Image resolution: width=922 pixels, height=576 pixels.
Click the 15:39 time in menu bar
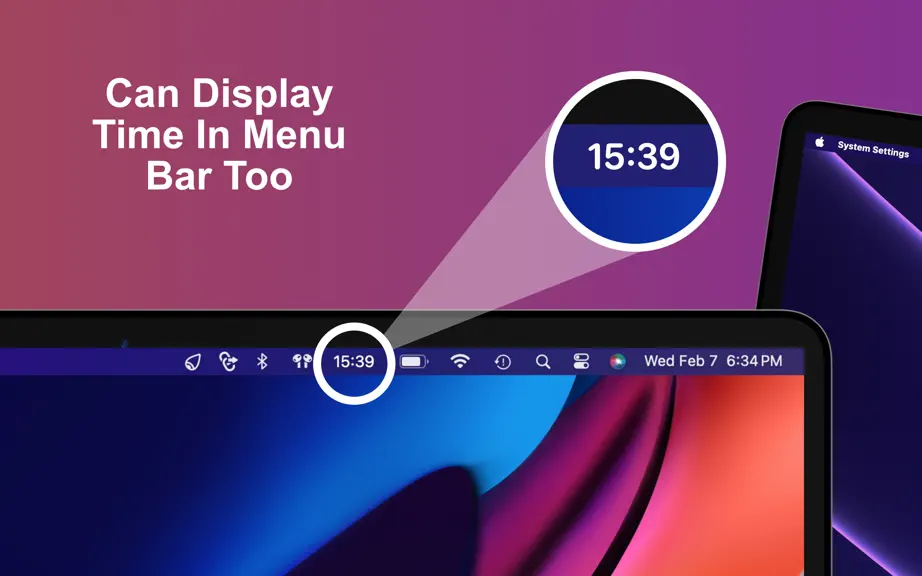pyautogui.click(x=354, y=361)
